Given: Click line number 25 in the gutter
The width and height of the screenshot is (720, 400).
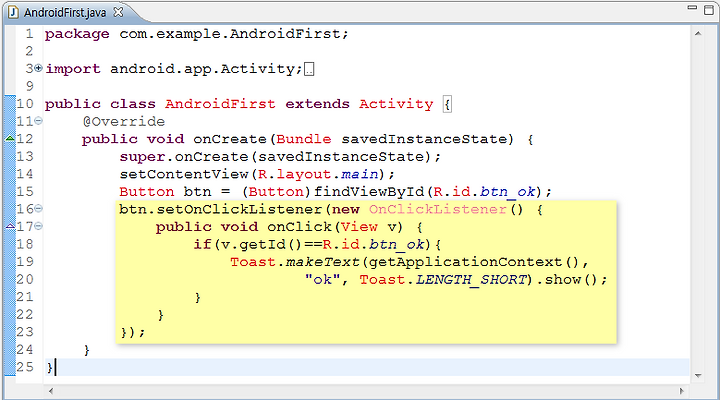Looking at the screenshot, I should point(25,367).
